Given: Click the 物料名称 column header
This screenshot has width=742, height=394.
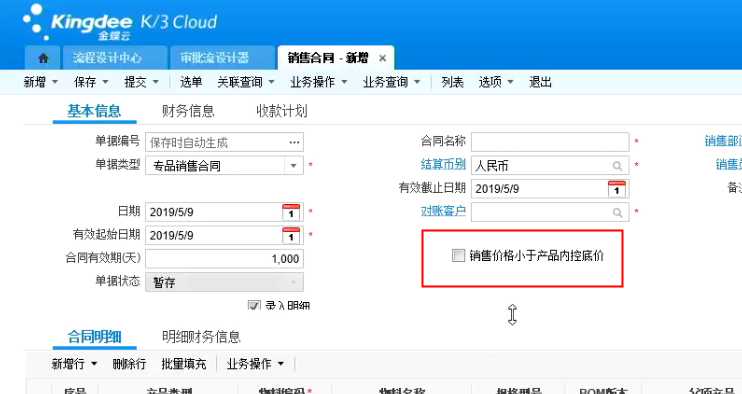Looking at the screenshot, I should click(x=402, y=391).
